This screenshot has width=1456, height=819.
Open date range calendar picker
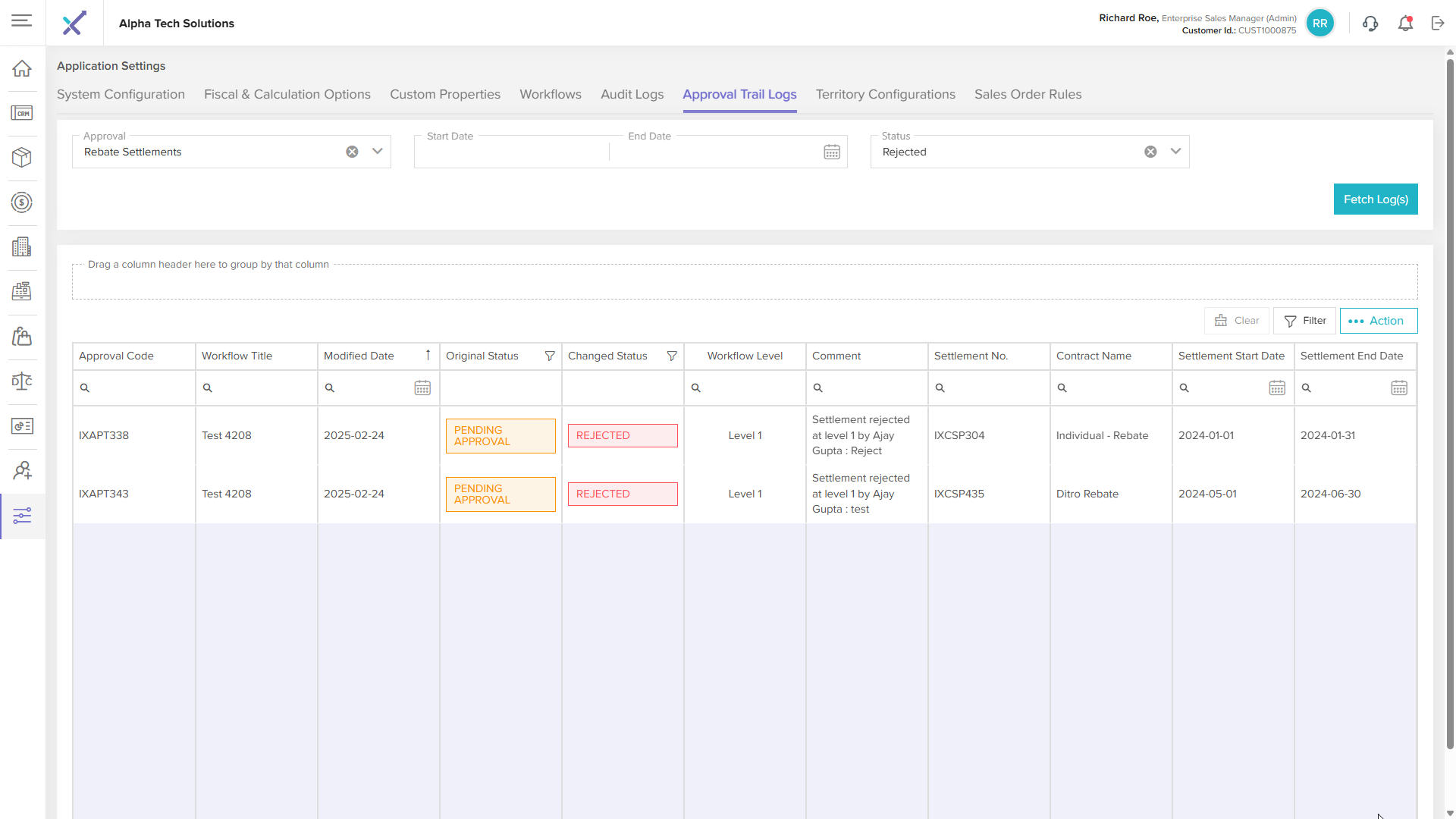[x=832, y=152]
